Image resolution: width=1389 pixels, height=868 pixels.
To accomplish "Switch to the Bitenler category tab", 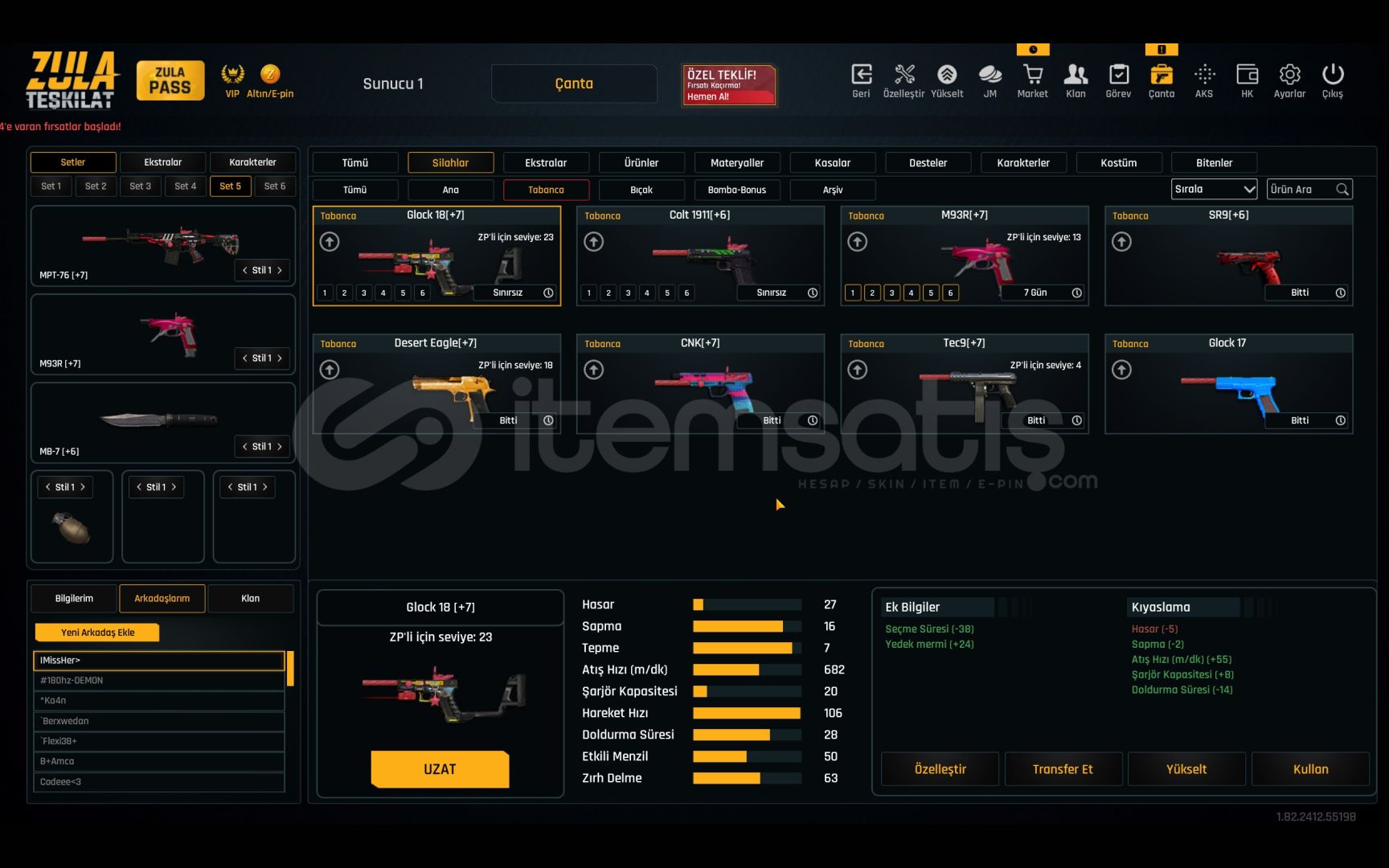I will point(1214,163).
